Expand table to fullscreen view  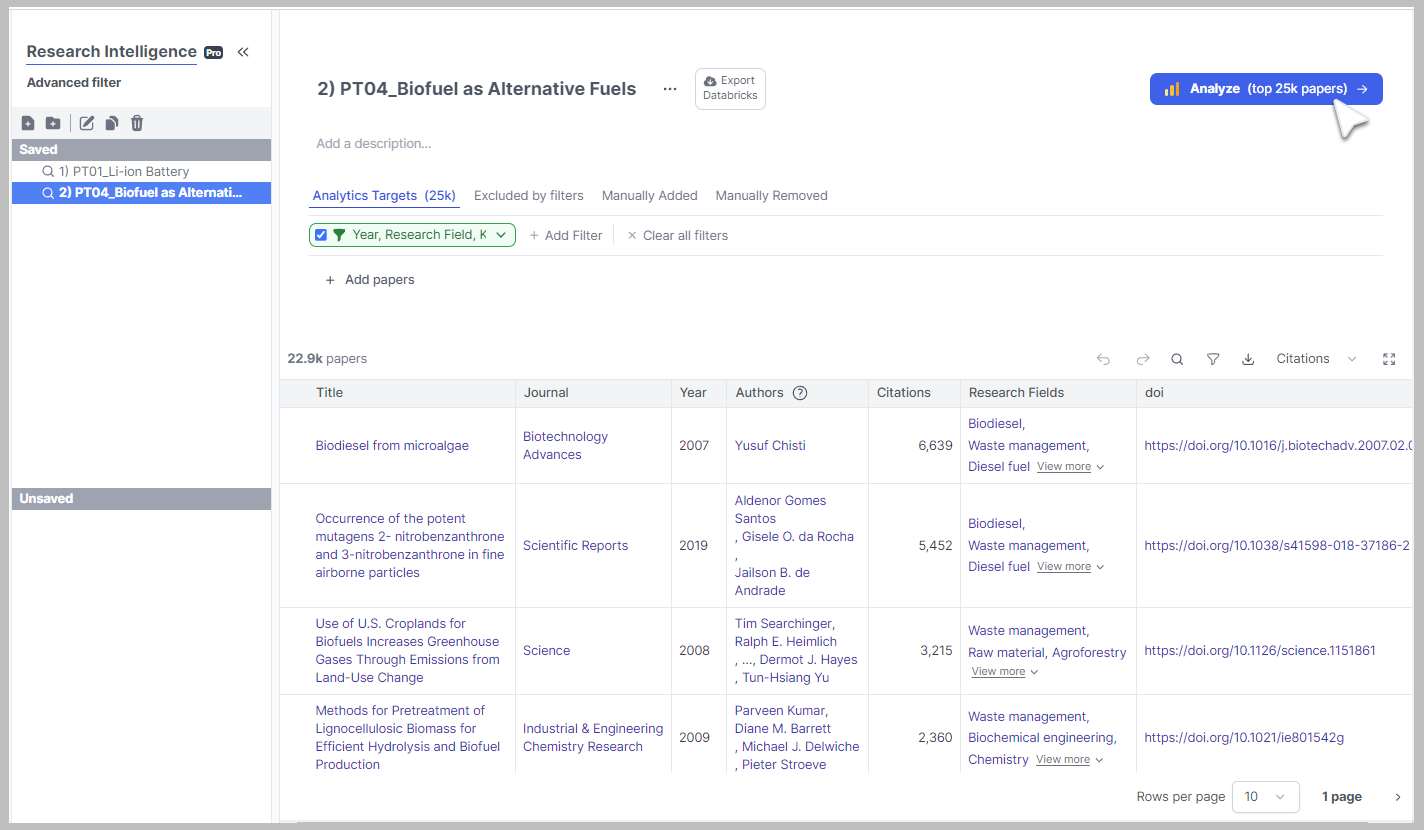tap(1388, 359)
